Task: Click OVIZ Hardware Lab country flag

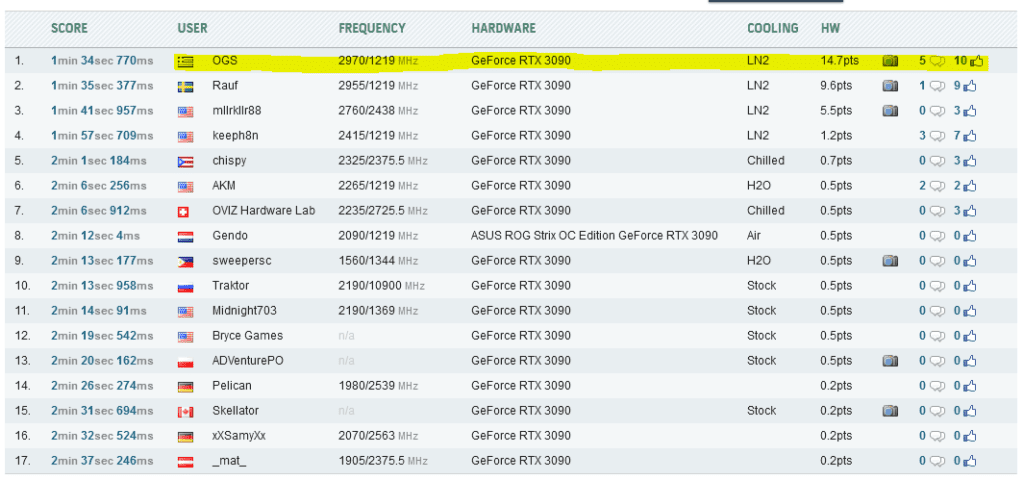Action: pyautogui.click(x=184, y=212)
